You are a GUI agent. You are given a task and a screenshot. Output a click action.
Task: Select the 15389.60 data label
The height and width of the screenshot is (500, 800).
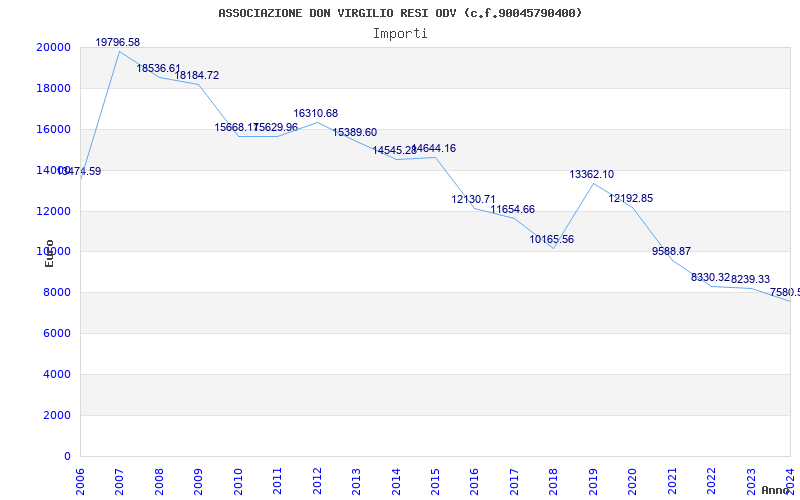pos(355,133)
